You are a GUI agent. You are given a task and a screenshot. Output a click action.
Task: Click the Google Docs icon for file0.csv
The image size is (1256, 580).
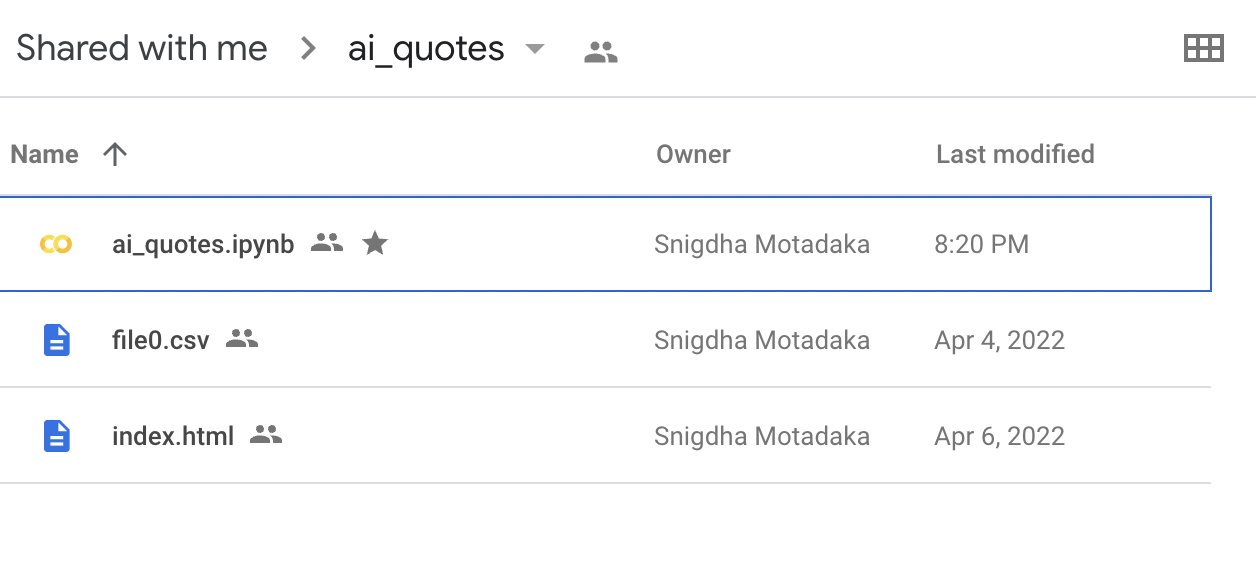[x=57, y=340]
